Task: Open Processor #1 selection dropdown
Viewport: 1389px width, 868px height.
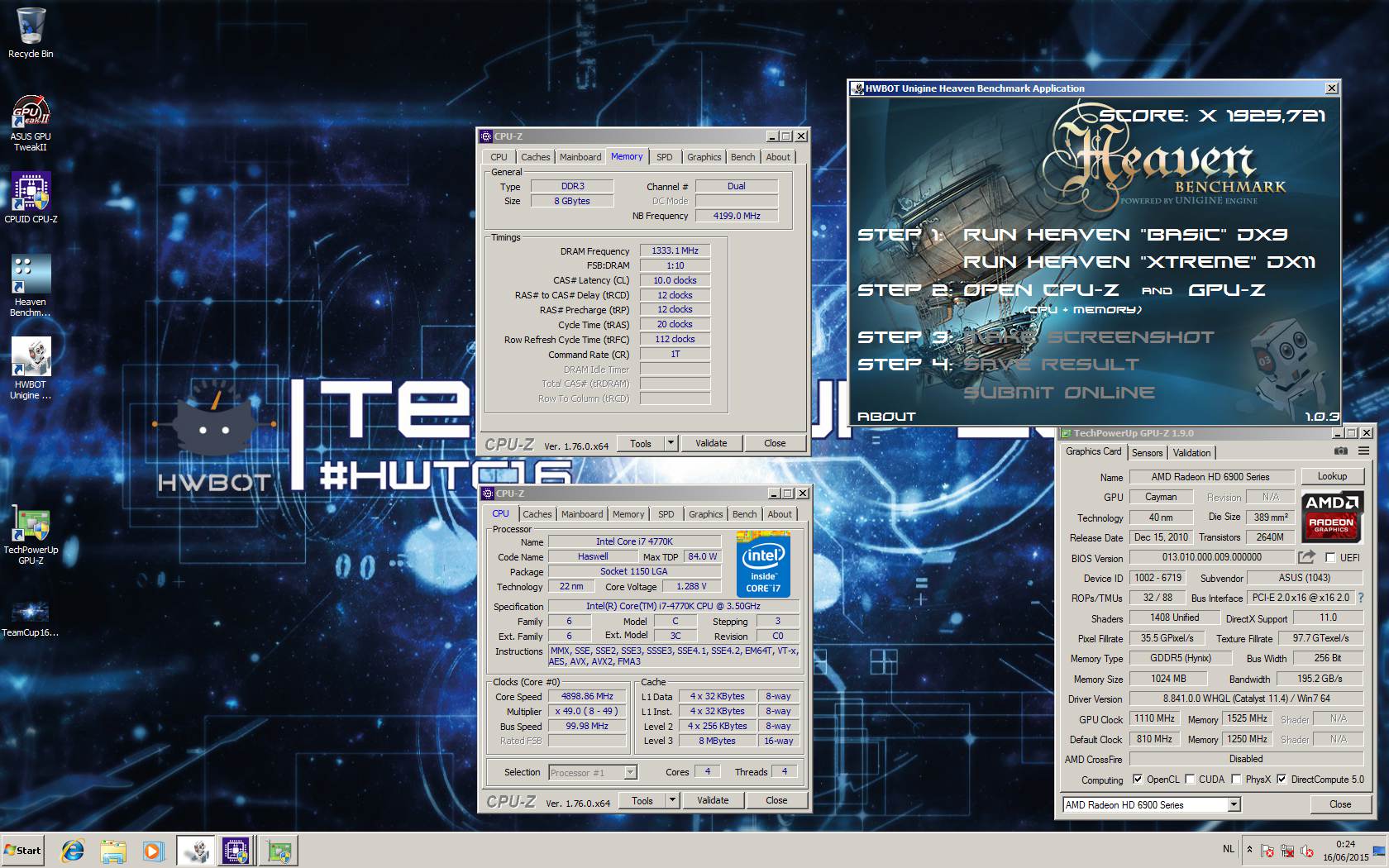Action: (593, 772)
